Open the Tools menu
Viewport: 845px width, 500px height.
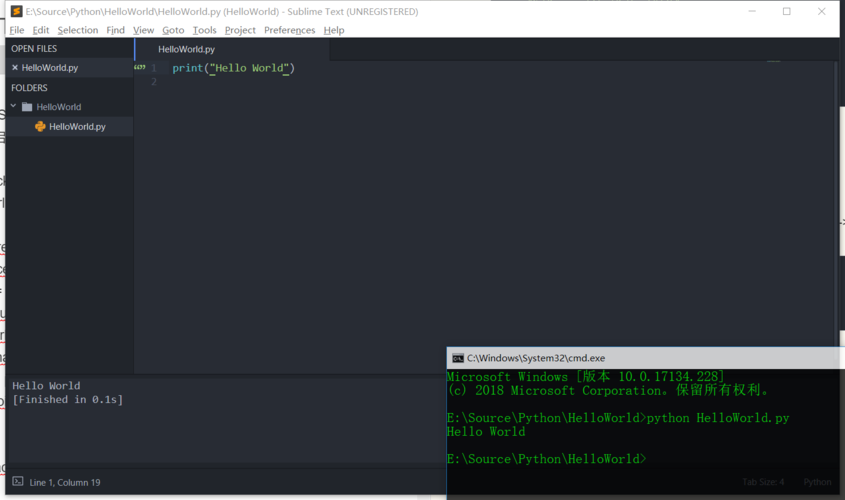pos(204,30)
